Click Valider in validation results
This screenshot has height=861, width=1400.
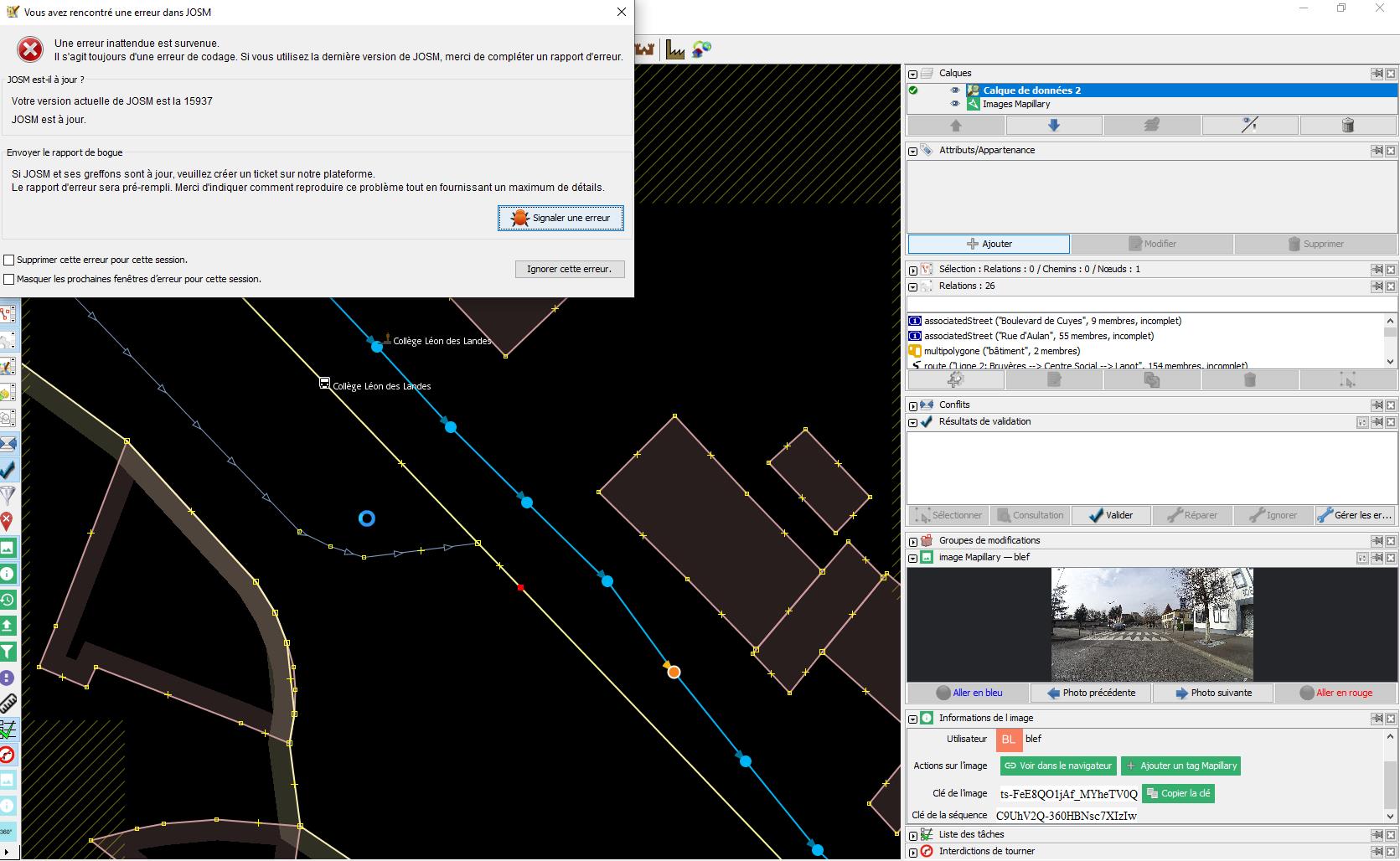pyautogui.click(x=1110, y=515)
